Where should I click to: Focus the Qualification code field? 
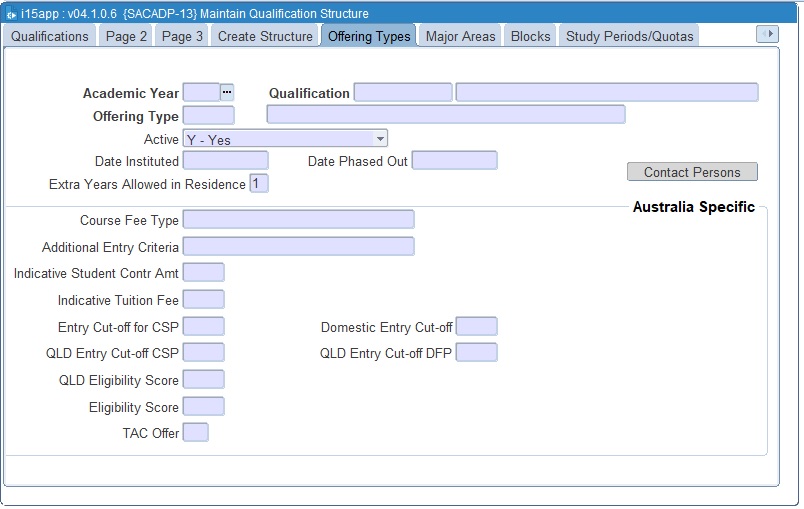click(x=403, y=92)
